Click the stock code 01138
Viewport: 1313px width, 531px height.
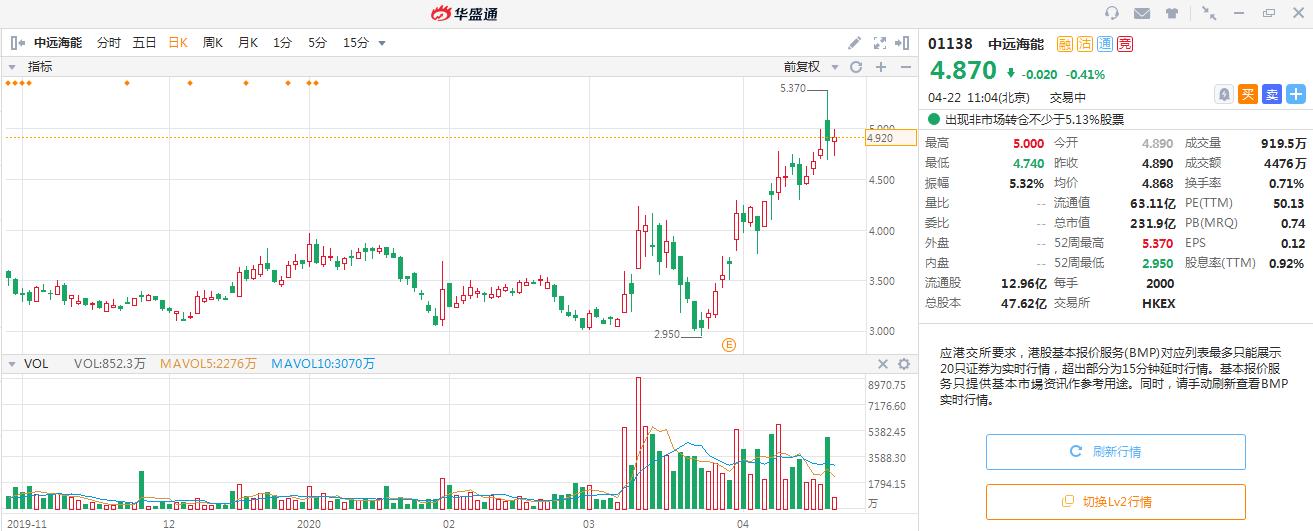(x=950, y=44)
